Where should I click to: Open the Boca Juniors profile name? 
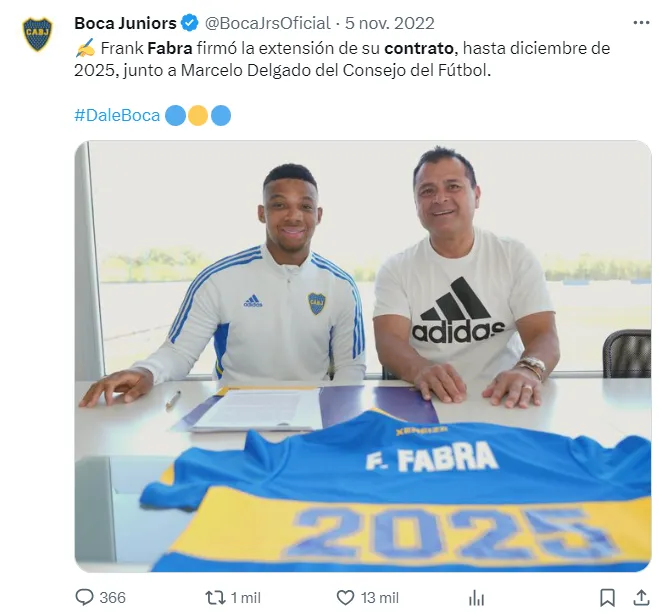pos(125,23)
